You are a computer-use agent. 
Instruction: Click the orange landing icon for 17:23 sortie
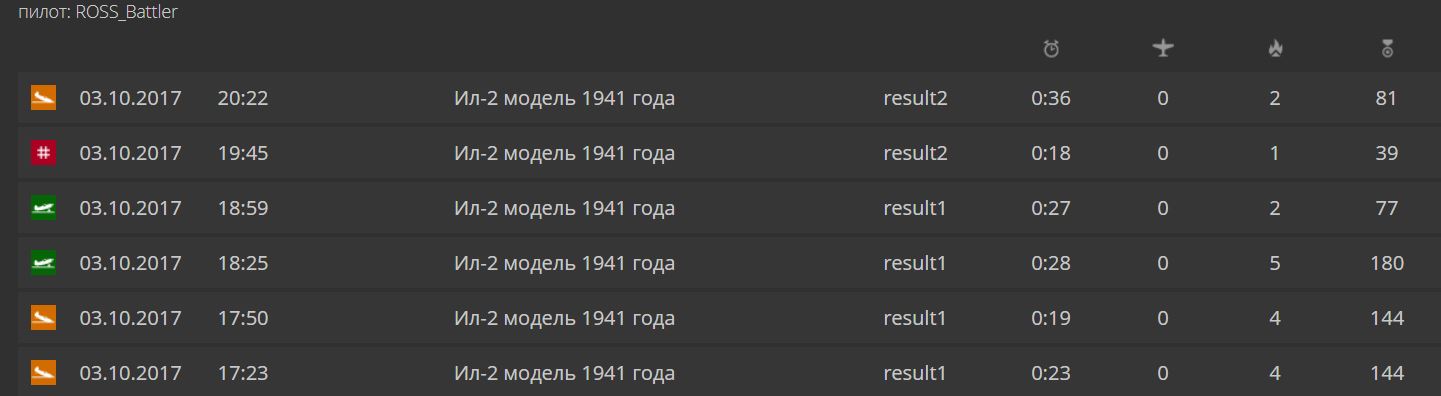tap(43, 373)
